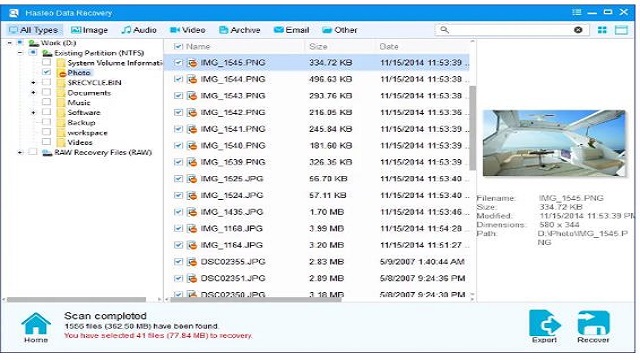640x360 pixels.
Task: Select System Volume Information folder
Action: click(x=114, y=63)
